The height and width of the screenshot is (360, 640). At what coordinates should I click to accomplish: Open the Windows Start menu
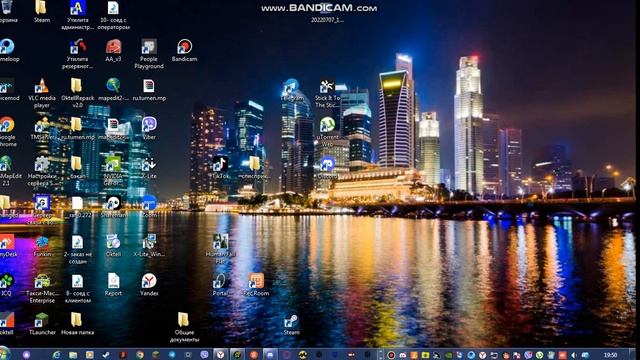click(4, 353)
